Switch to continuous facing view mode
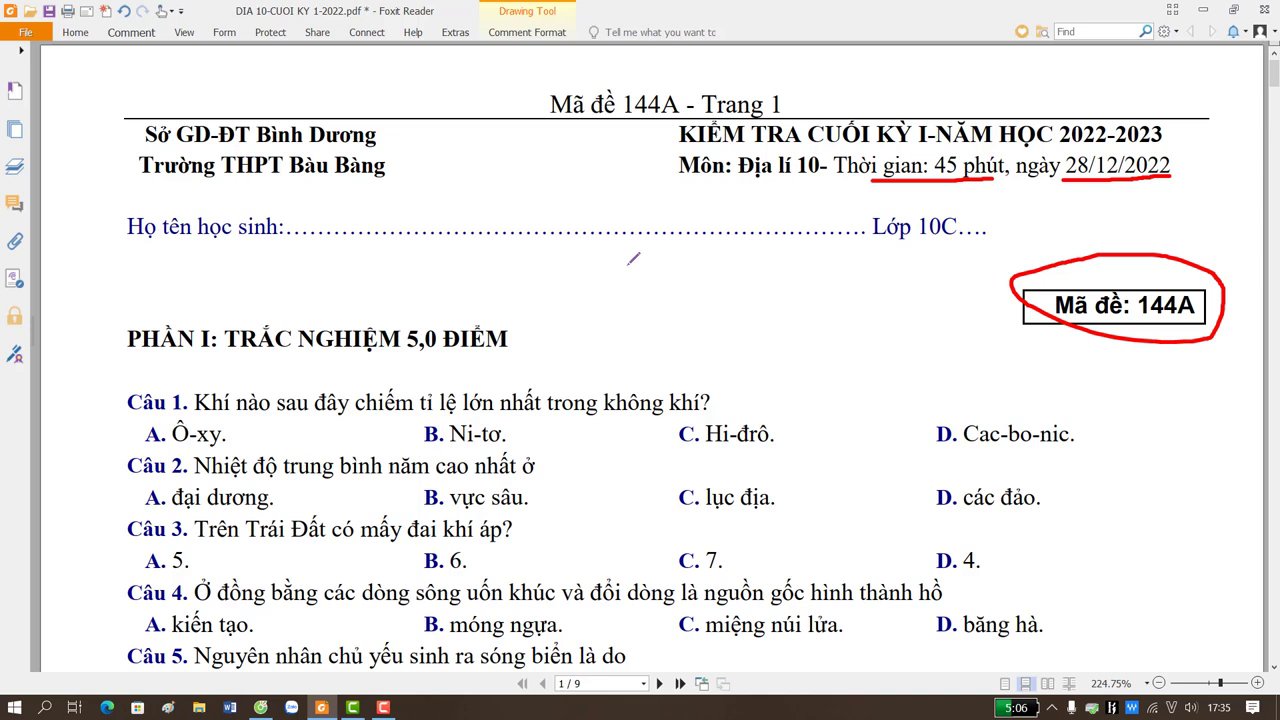This screenshot has height=720, width=1280. point(1069,684)
